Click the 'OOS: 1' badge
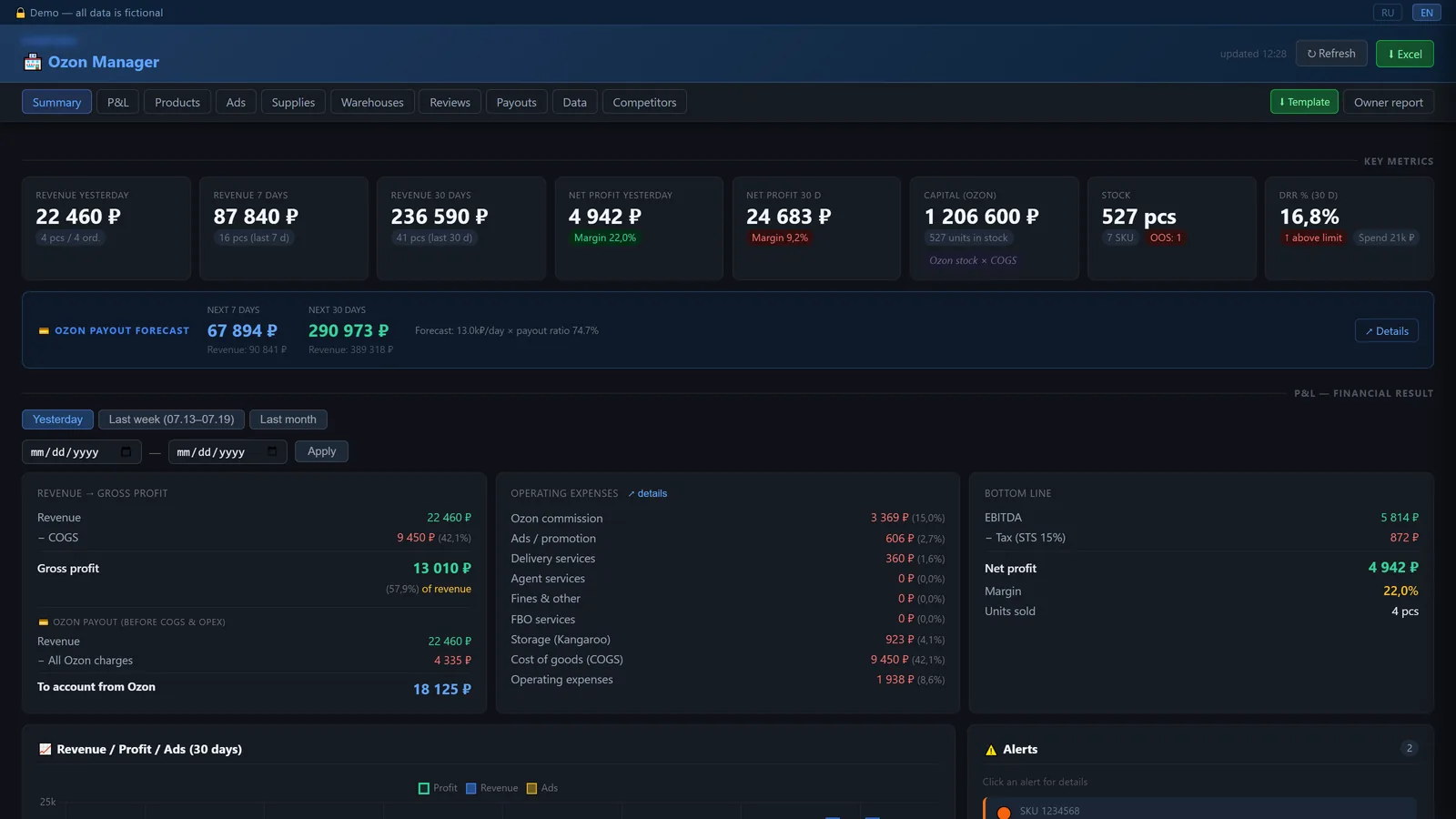Screen dimensions: 1456x819 (1166, 238)
